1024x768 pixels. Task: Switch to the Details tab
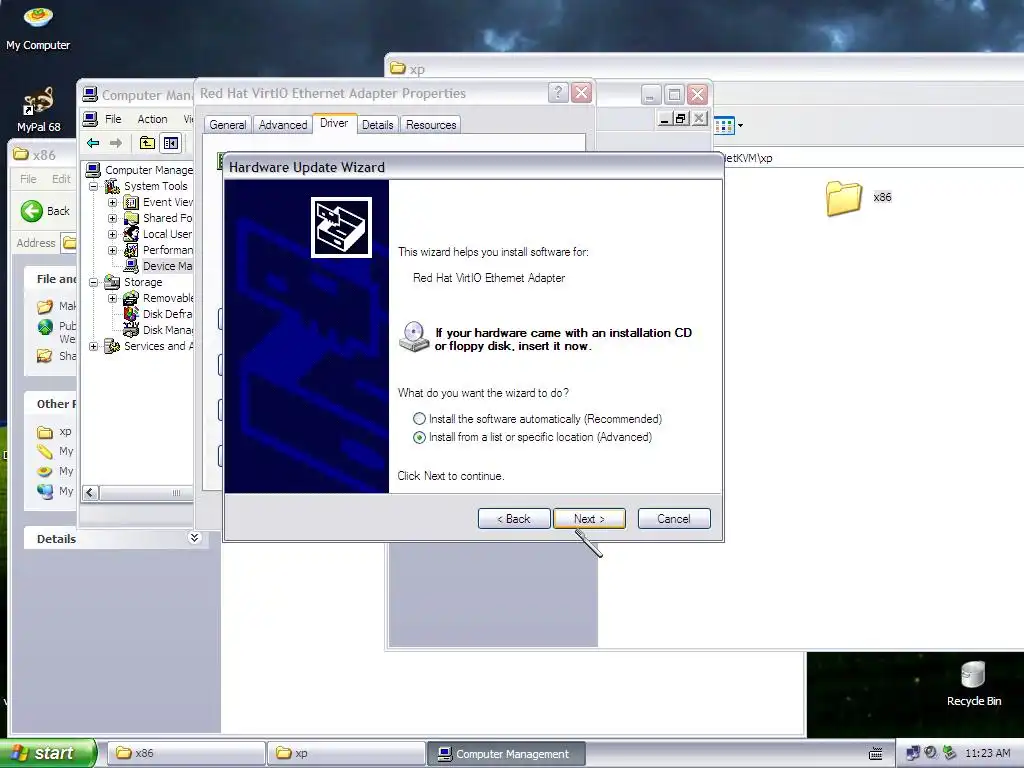(377, 125)
